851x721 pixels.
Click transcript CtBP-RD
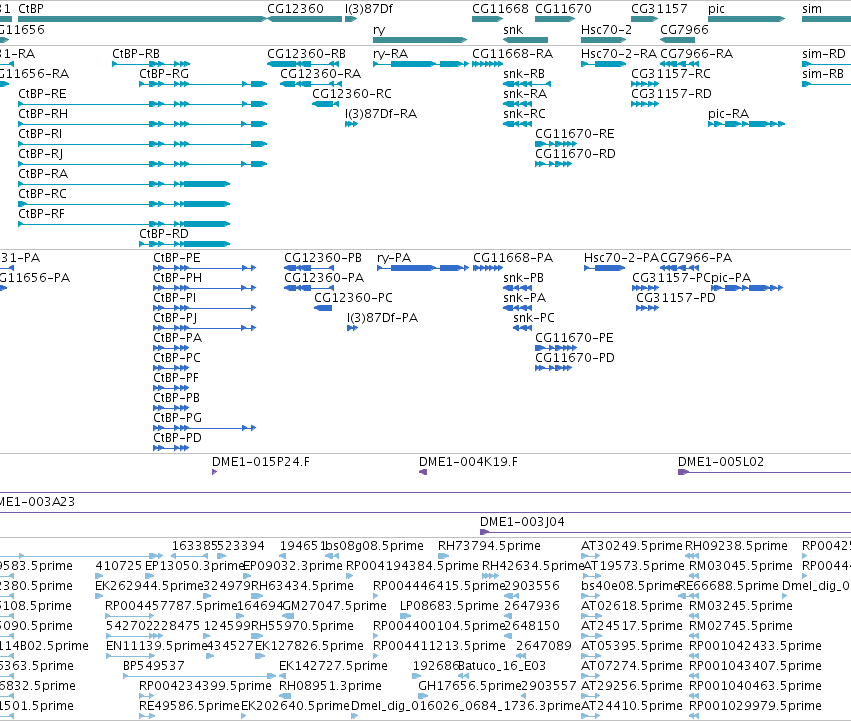point(185,244)
